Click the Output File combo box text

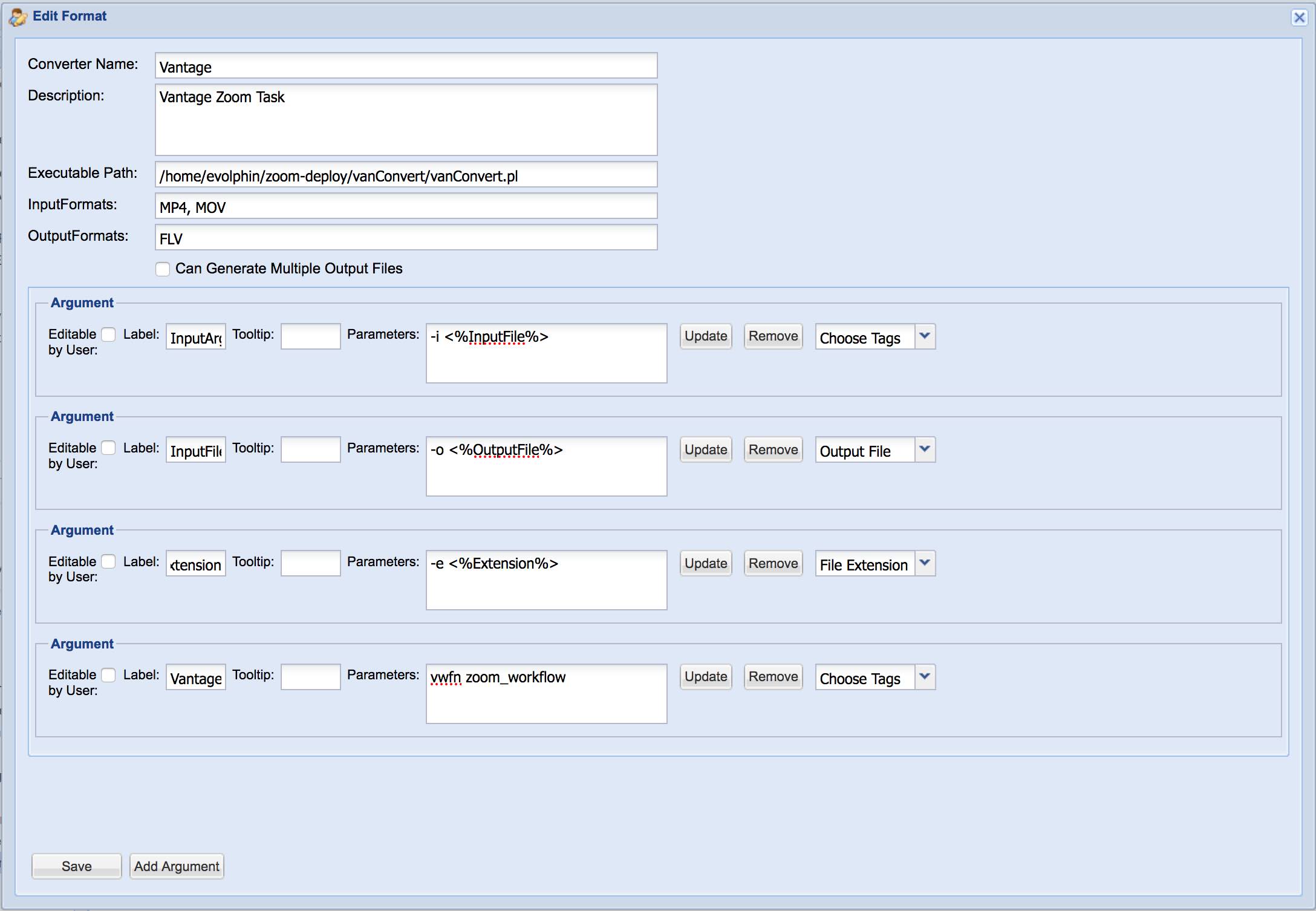pyautogui.click(x=865, y=450)
